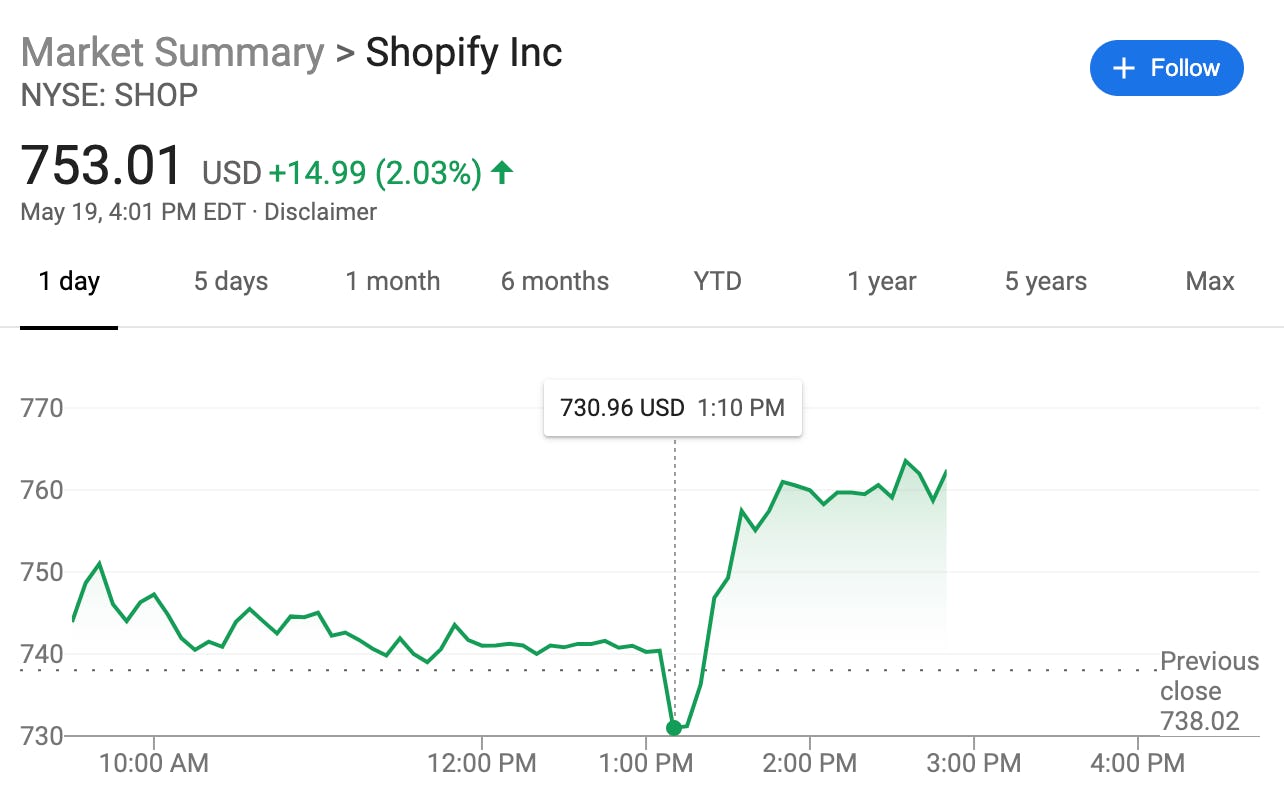1284x806 pixels.
Task: Show the 1 month chart
Action: [393, 282]
